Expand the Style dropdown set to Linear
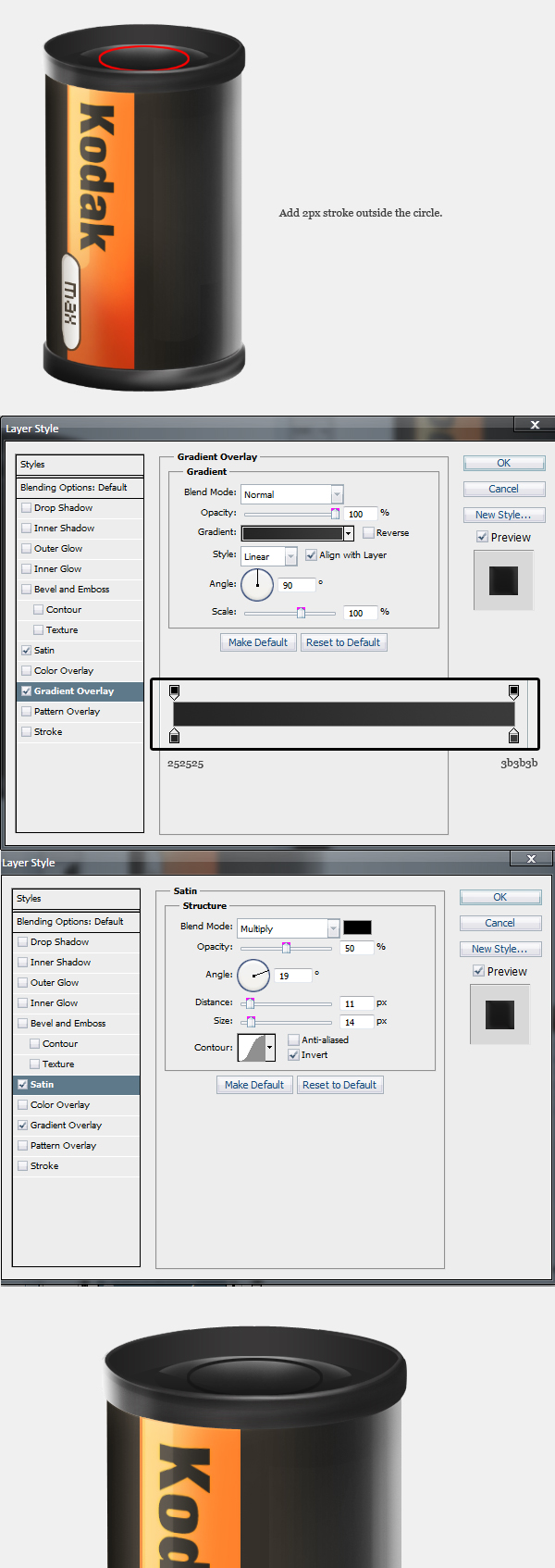The image size is (555, 1568). pyautogui.click(x=268, y=556)
